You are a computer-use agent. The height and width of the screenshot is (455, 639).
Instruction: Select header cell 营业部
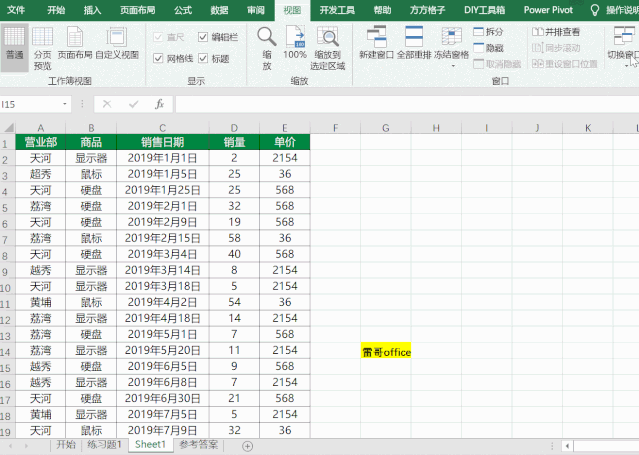[x=40, y=142]
